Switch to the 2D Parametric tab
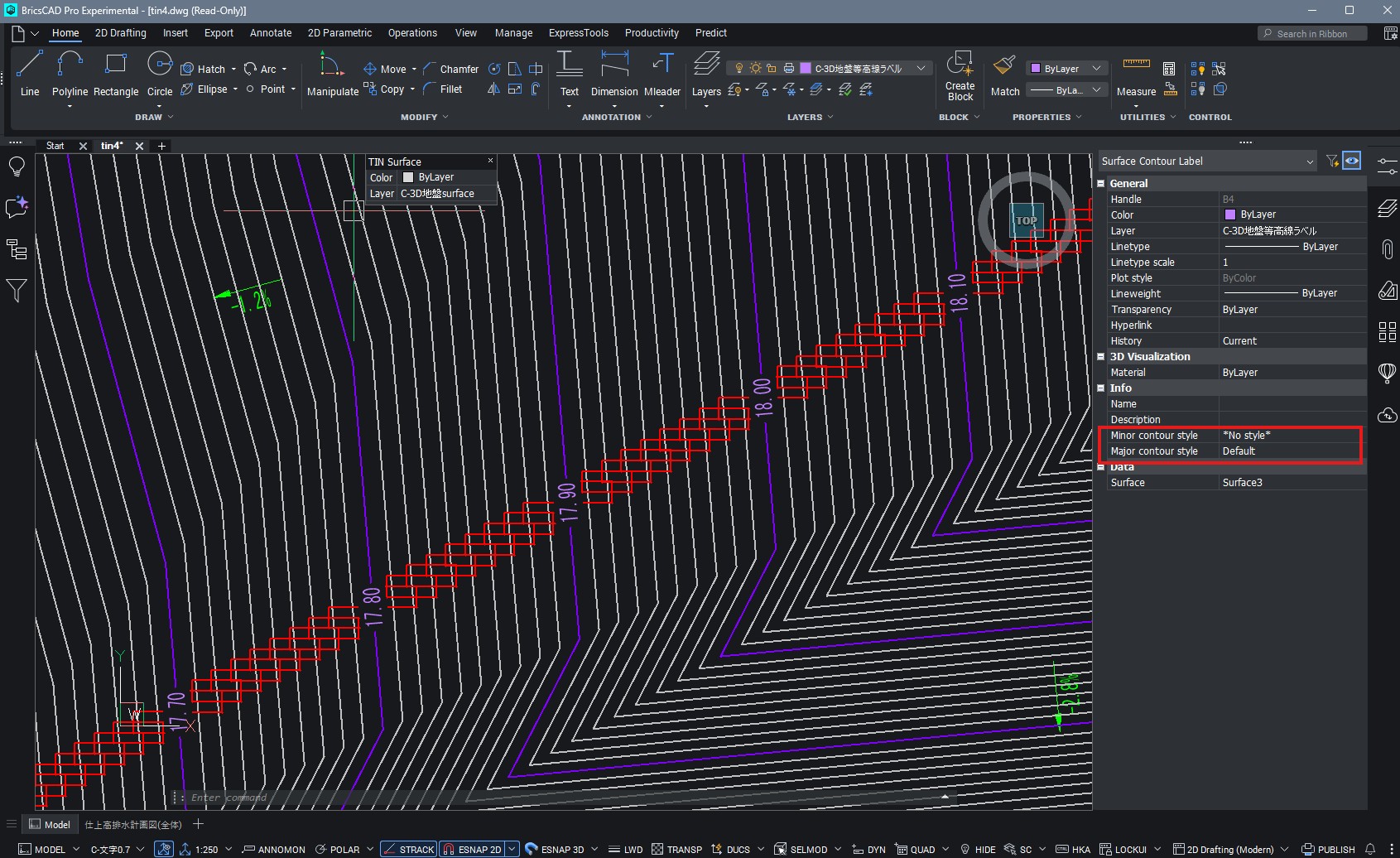1400x858 pixels. point(339,33)
